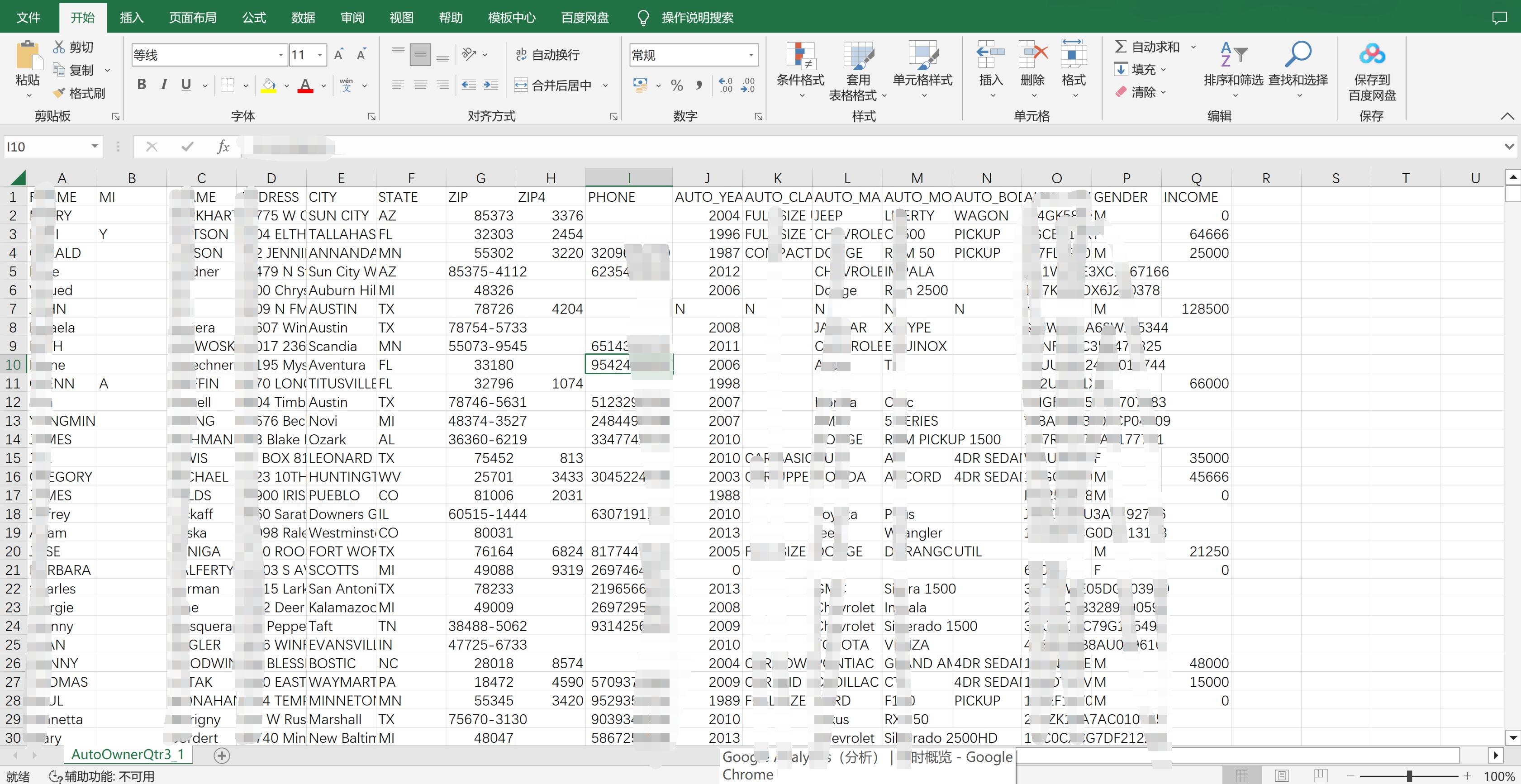Viewport: 1521px width, 784px height.
Task: Expand the formula bar chevron
Action: (1509, 147)
